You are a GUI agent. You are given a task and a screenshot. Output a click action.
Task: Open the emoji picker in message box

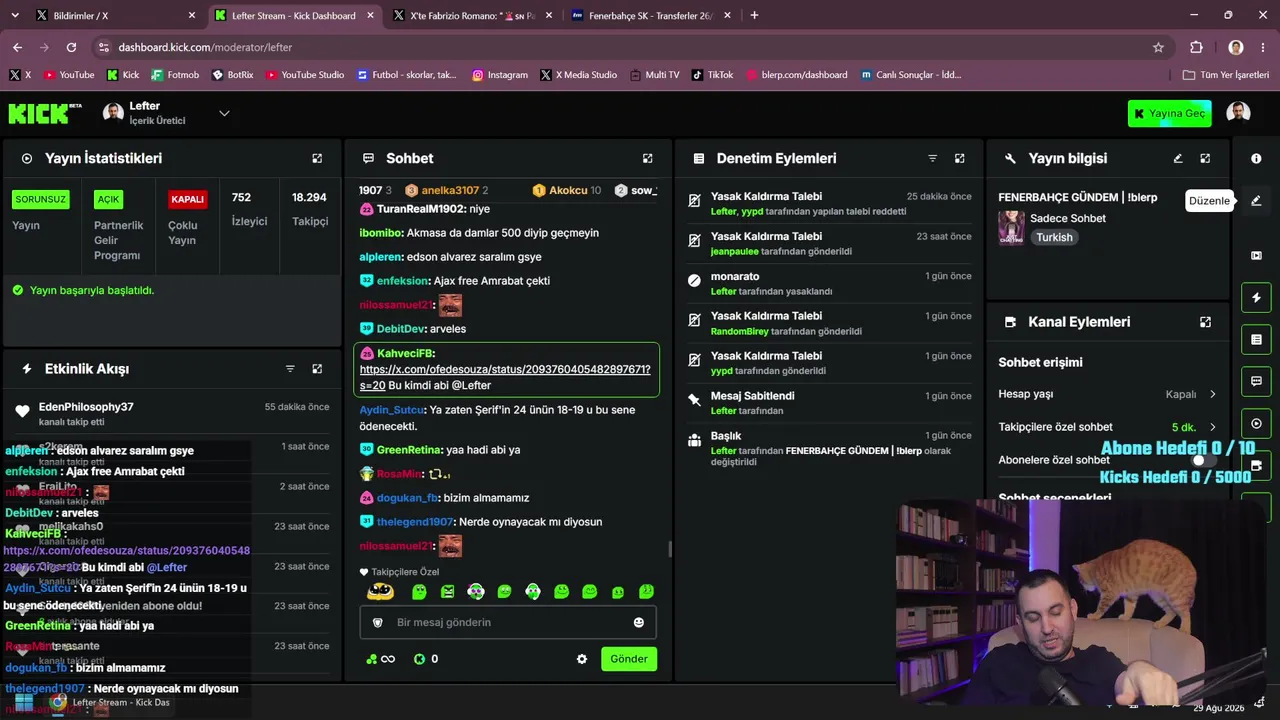[639, 622]
